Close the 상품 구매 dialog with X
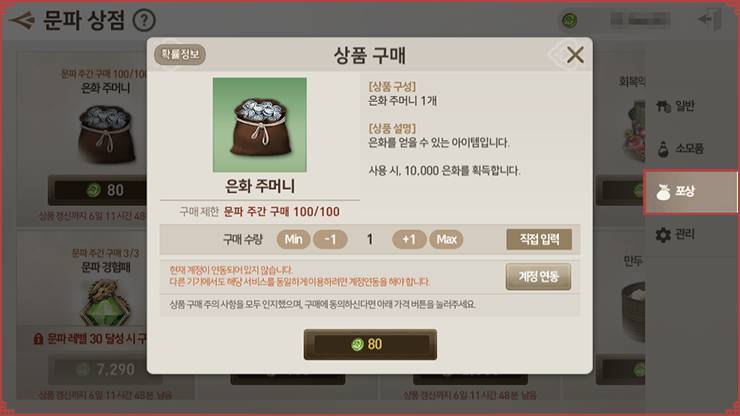 point(575,55)
